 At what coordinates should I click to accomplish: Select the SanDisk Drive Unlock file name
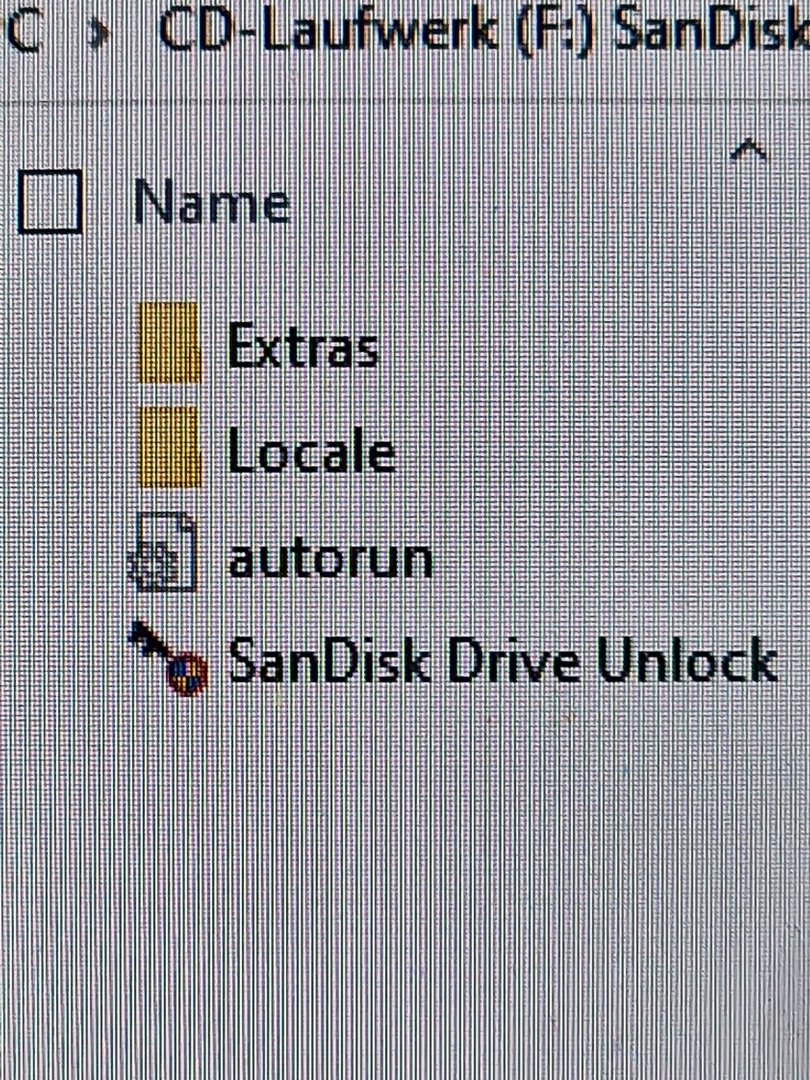503,661
